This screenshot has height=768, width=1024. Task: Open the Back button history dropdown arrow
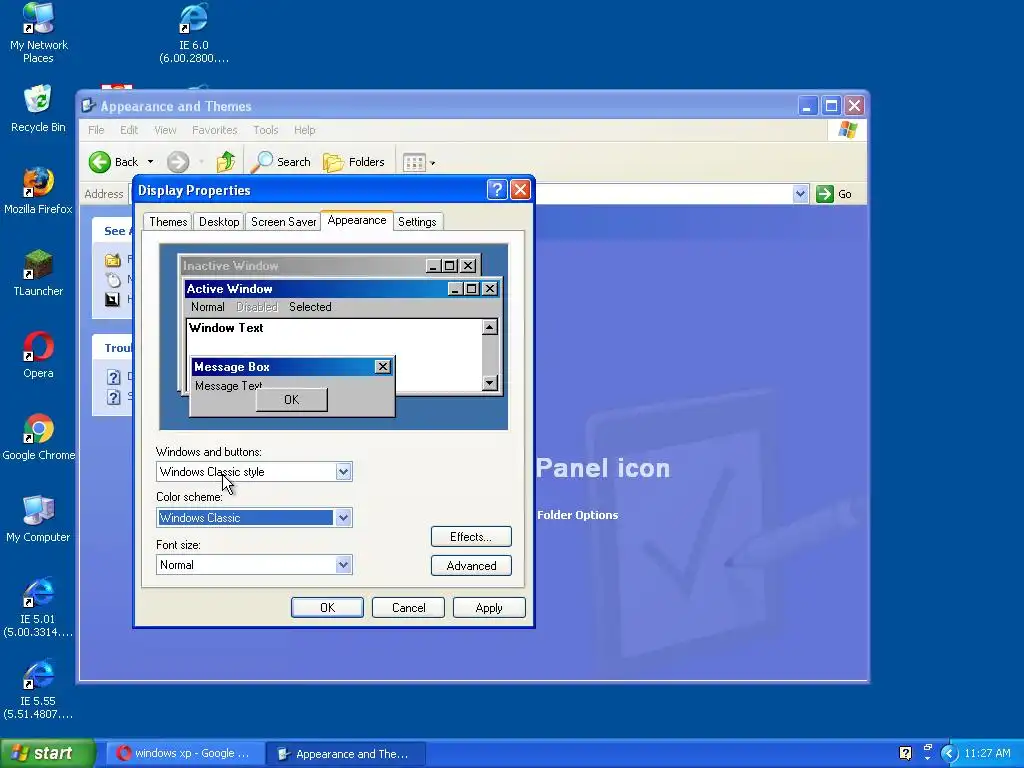[150, 162]
